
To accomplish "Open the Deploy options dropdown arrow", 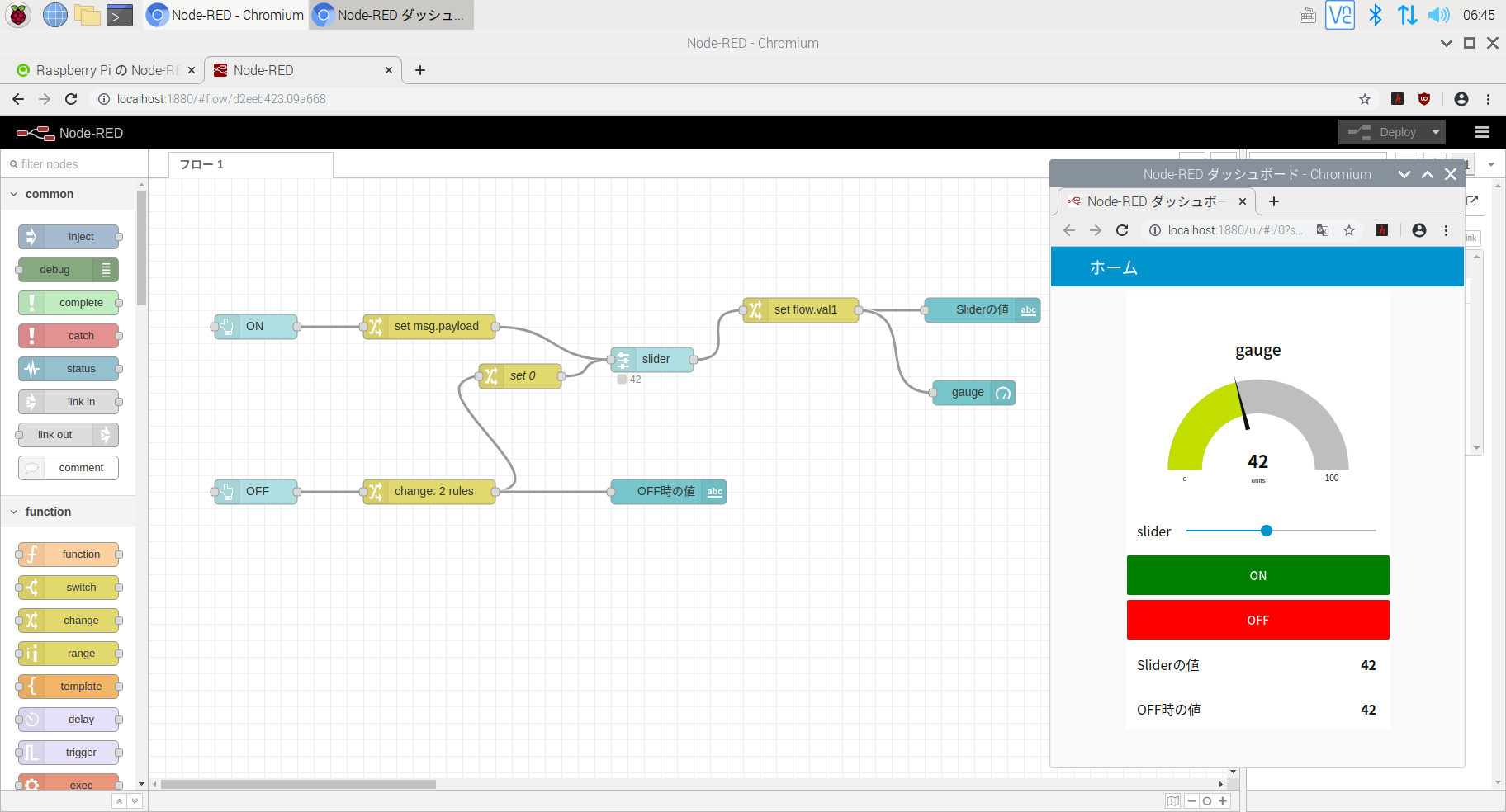I will pyautogui.click(x=1436, y=132).
